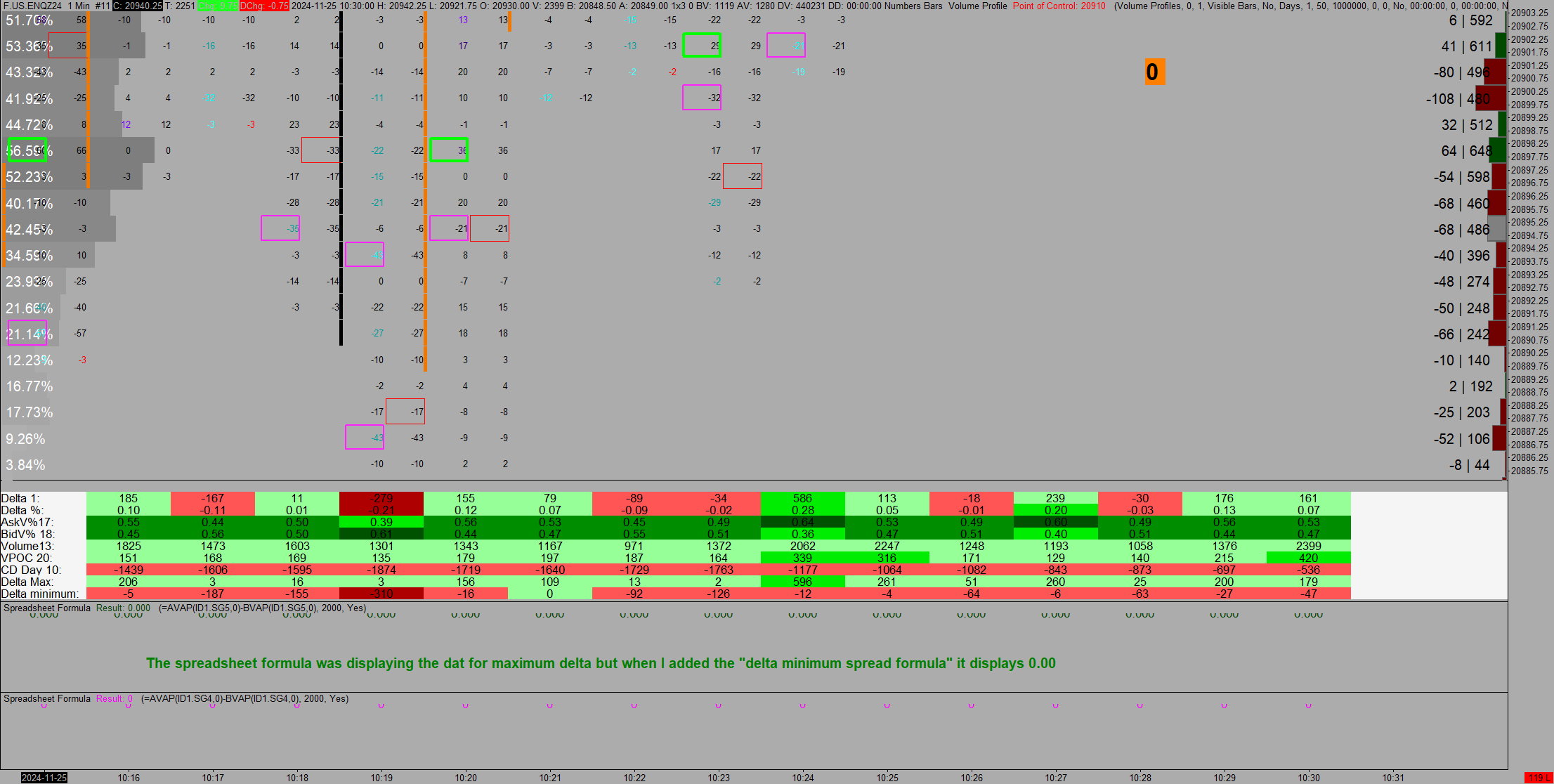Image resolution: width=1554 pixels, height=784 pixels.
Task: Click the 10:24 time axis label
Action: (803, 778)
